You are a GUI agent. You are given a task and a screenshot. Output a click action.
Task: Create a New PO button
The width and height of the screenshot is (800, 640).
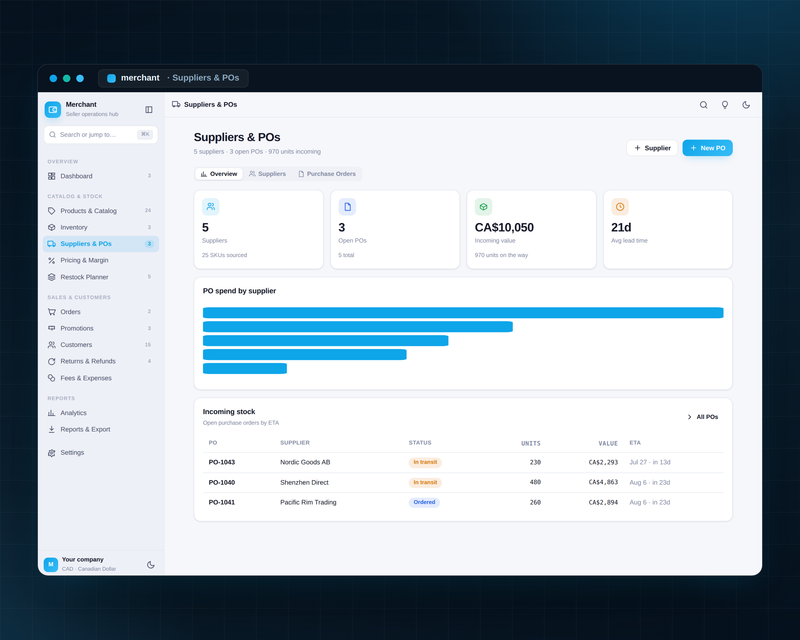click(708, 148)
